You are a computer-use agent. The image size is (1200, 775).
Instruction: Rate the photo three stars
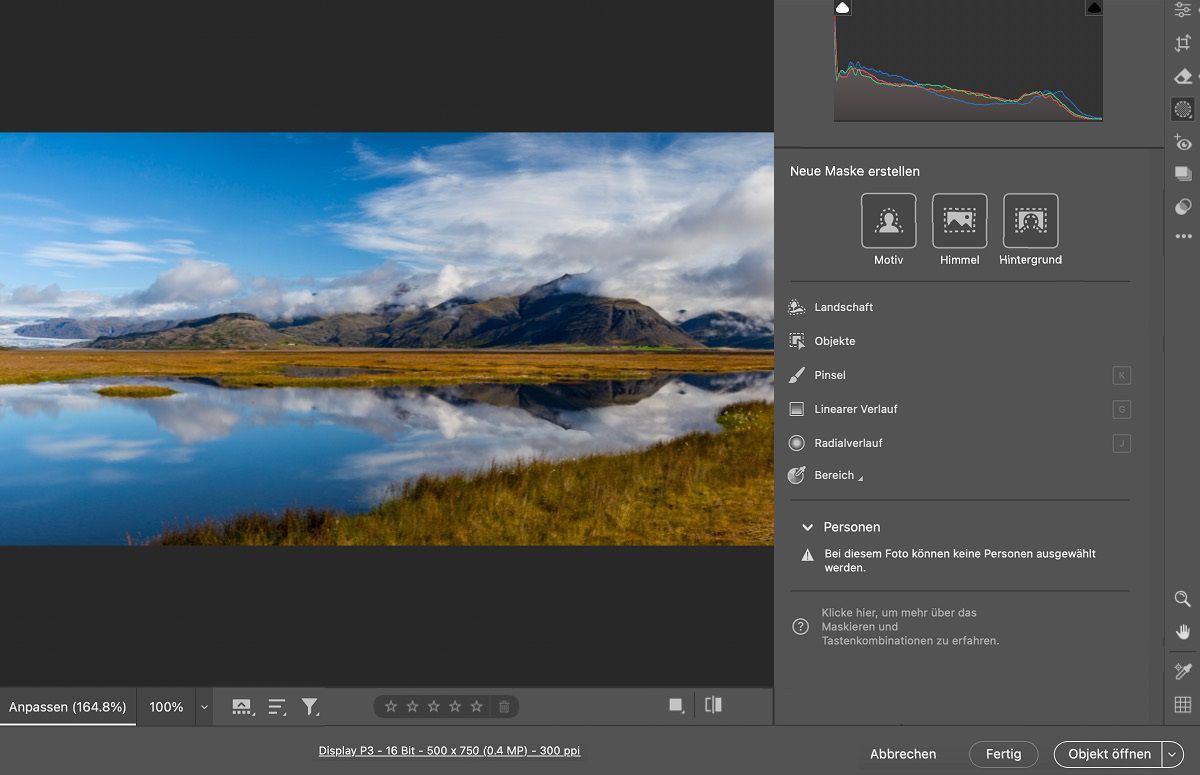click(434, 707)
